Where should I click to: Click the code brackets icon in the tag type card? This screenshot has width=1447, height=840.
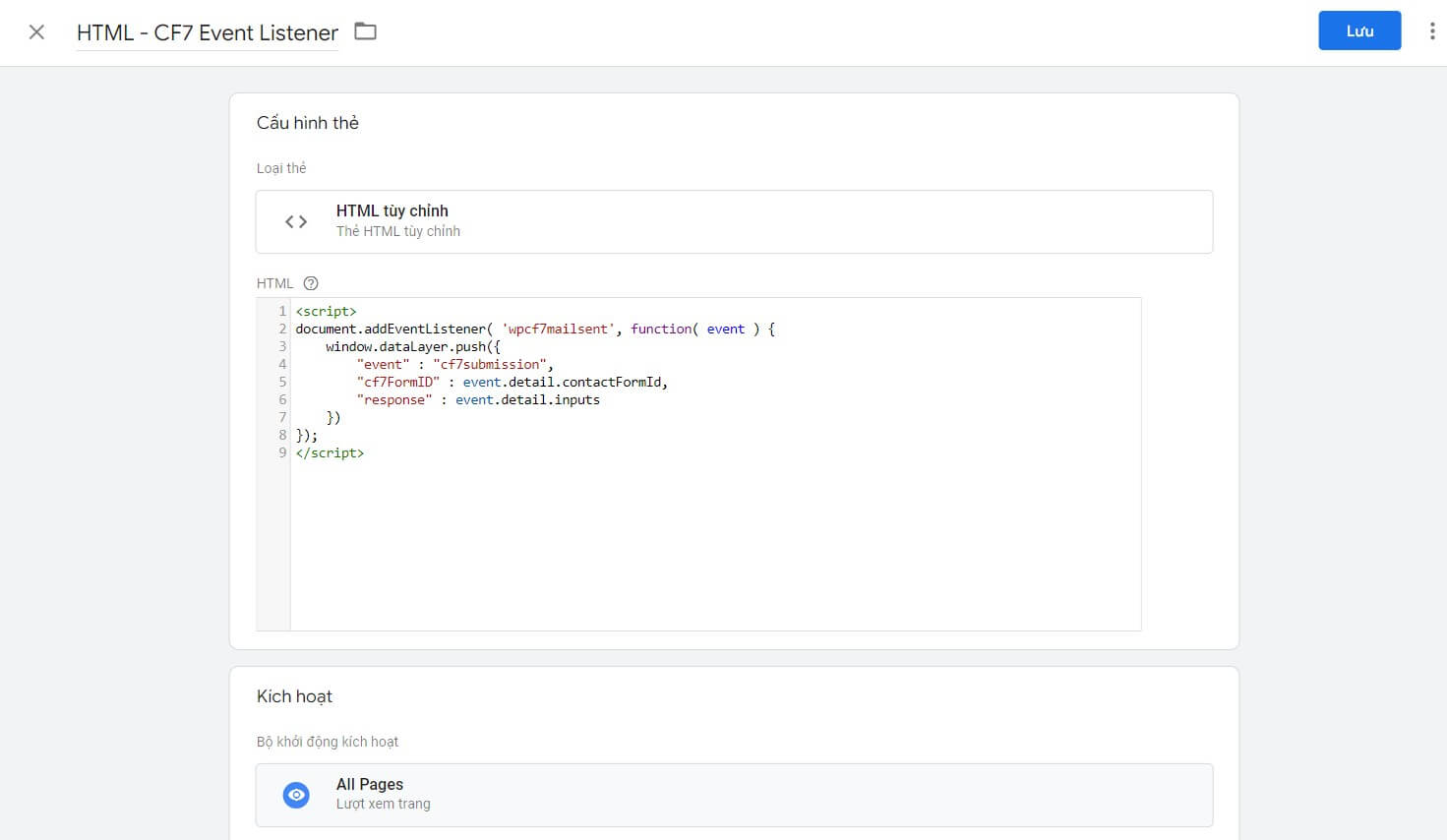(296, 221)
